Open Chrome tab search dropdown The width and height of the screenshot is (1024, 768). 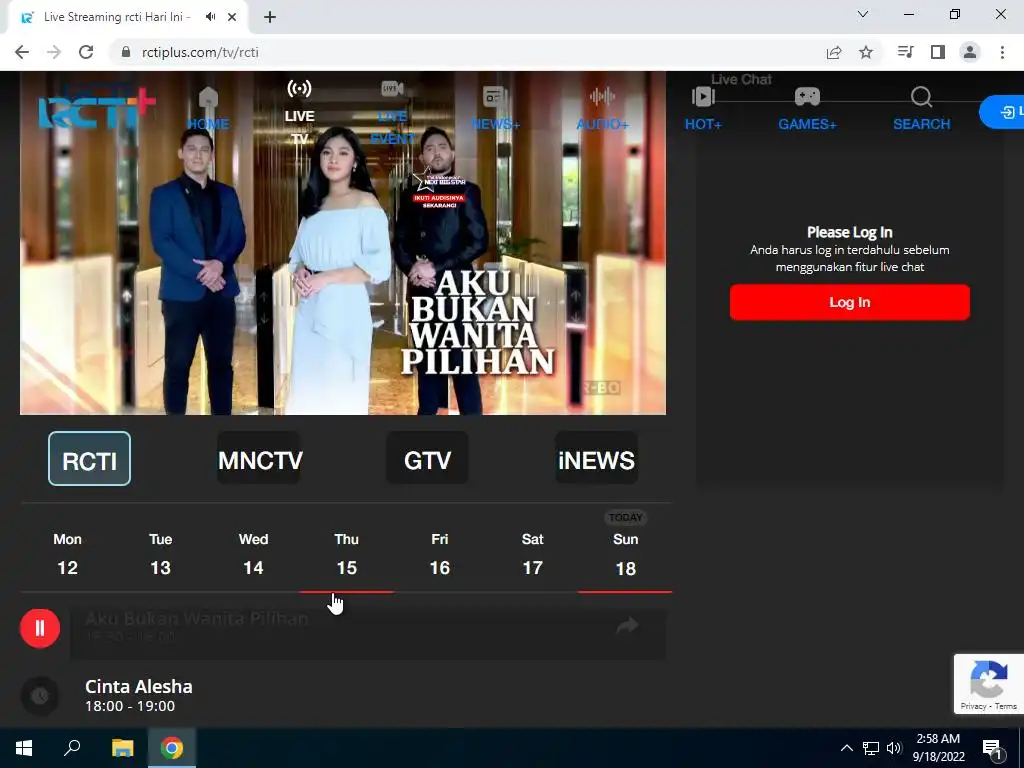click(x=863, y=14)
